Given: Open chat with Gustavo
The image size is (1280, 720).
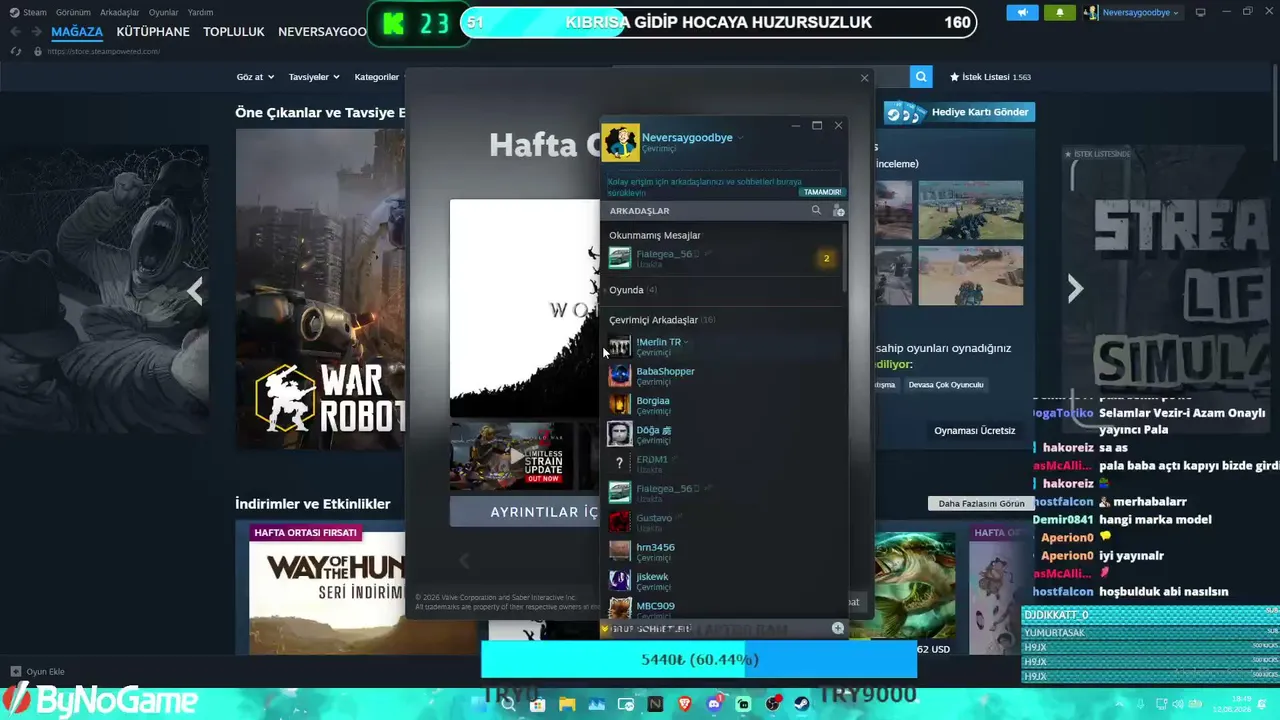Looking at the screenshot, I should pyautogui.click(x=723, y=522).
